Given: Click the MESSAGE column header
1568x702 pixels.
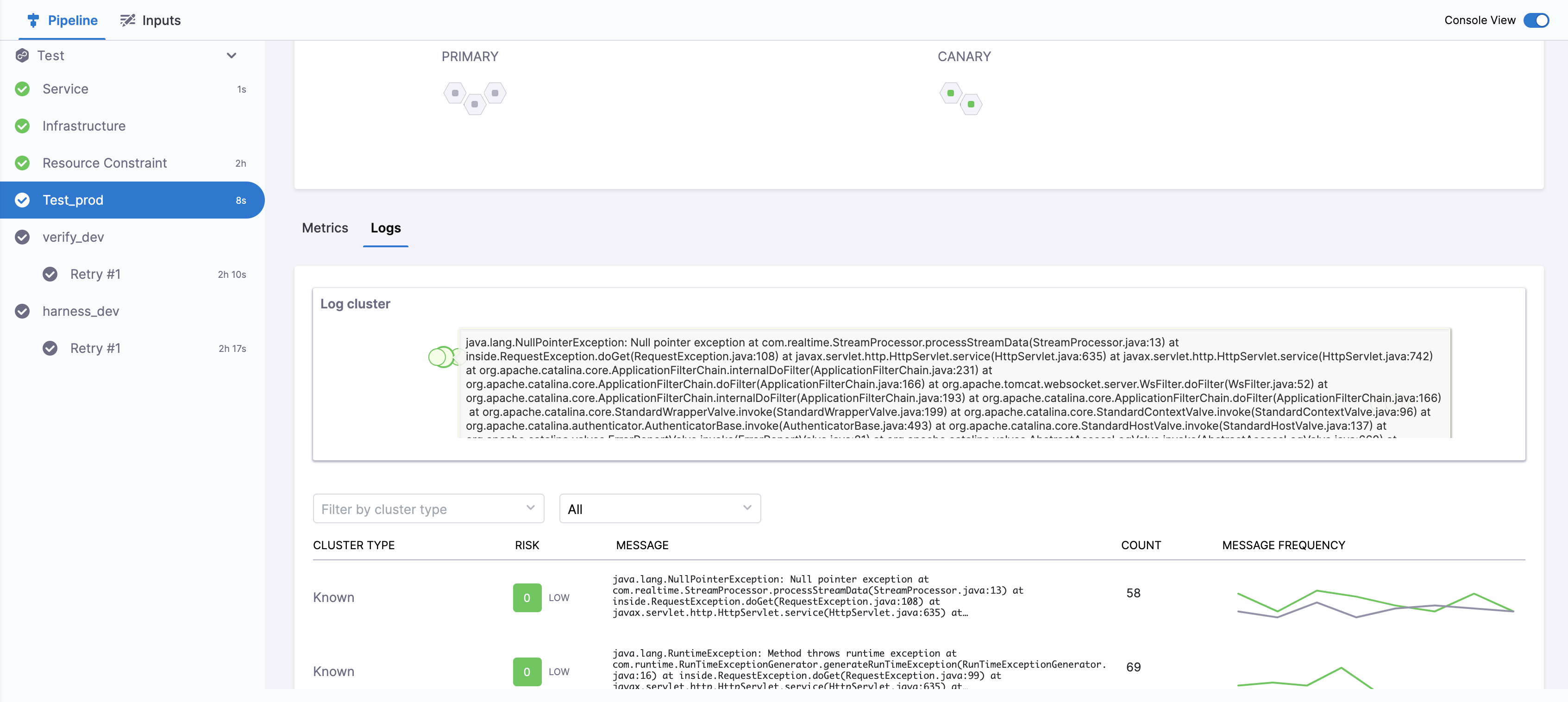Looking at the screenshot, I should [642, 545].
